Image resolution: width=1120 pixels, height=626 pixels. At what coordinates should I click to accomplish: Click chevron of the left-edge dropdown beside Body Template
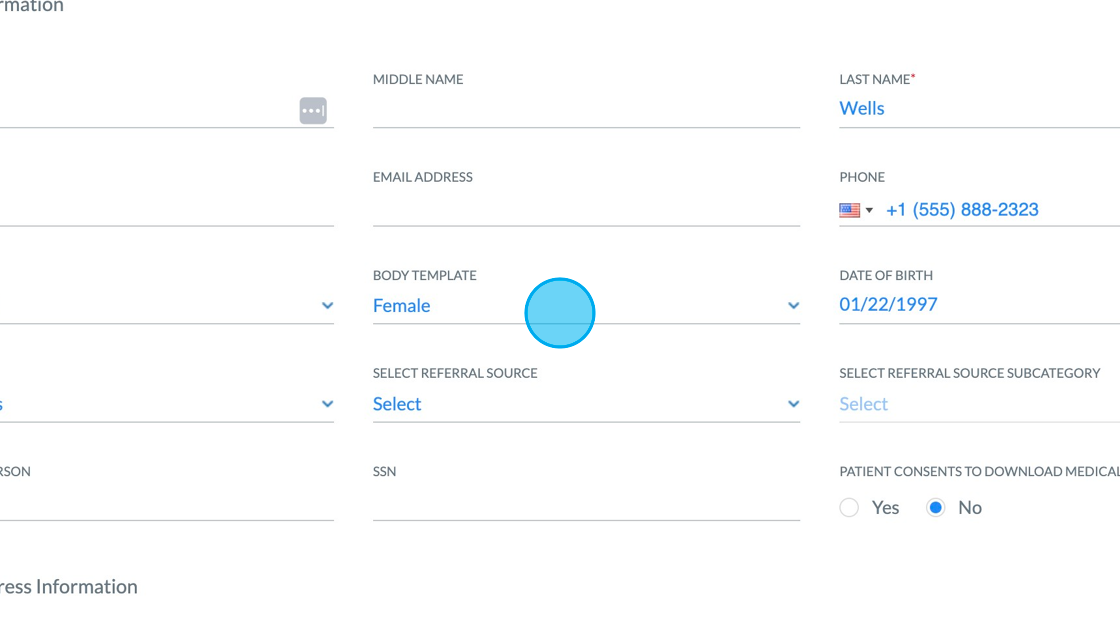[327, 306]
